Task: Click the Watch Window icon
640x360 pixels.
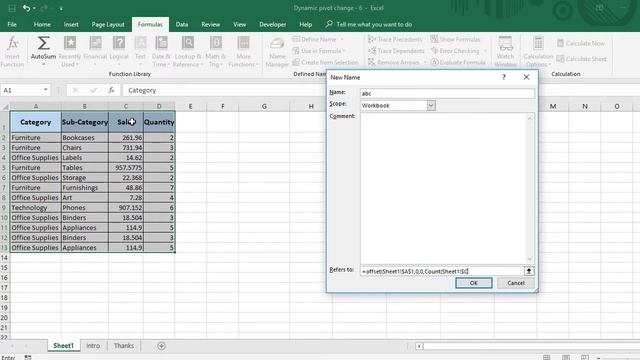Action: [x=505, y=43]
